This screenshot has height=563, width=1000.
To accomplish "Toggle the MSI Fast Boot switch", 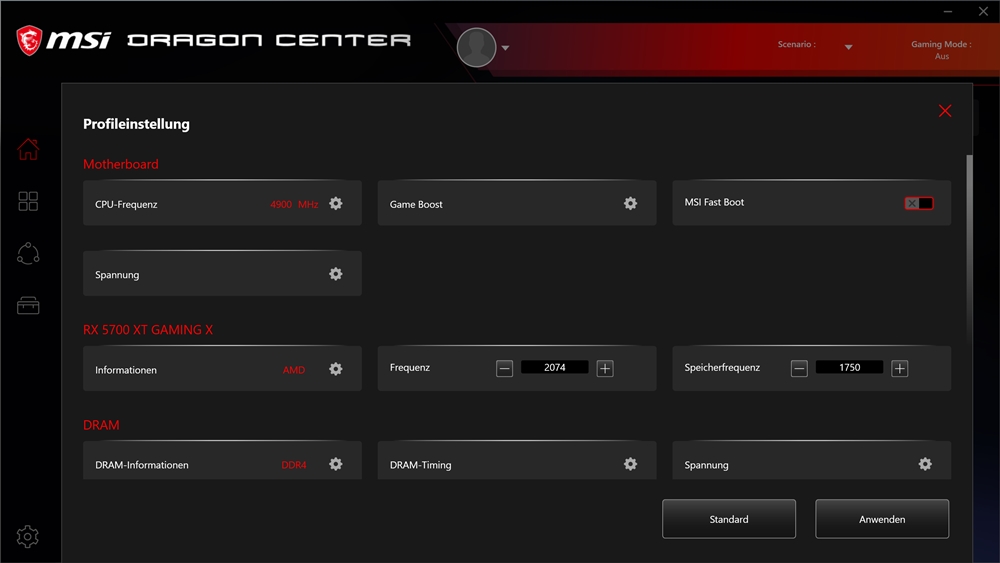I will coord(919,203).
